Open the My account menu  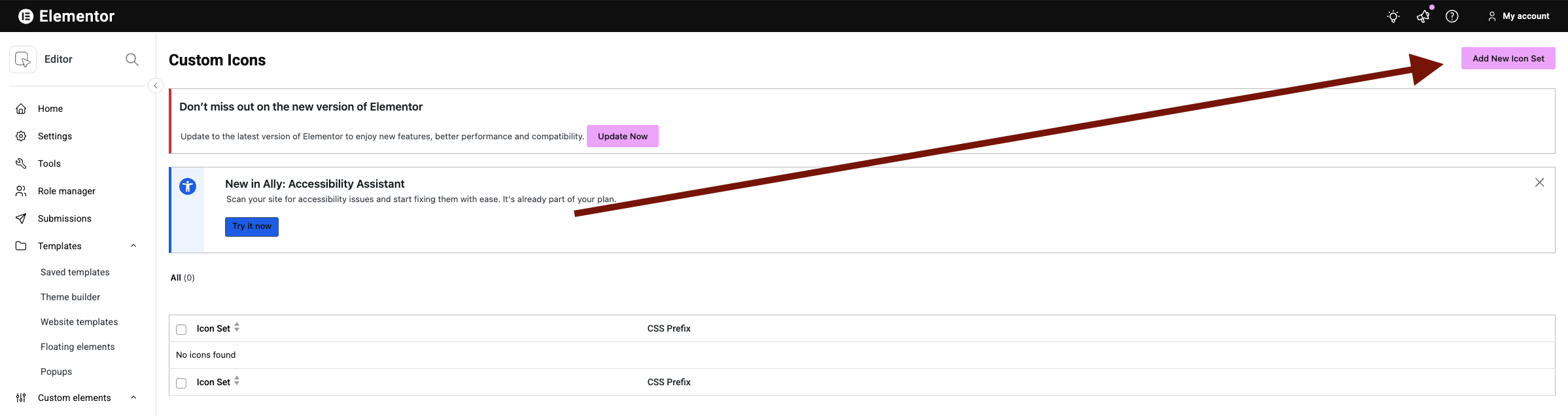pos(1518,16)
